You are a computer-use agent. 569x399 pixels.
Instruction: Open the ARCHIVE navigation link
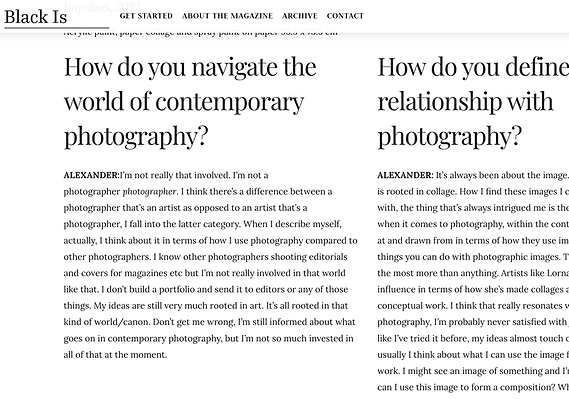[x=300, y=16]
